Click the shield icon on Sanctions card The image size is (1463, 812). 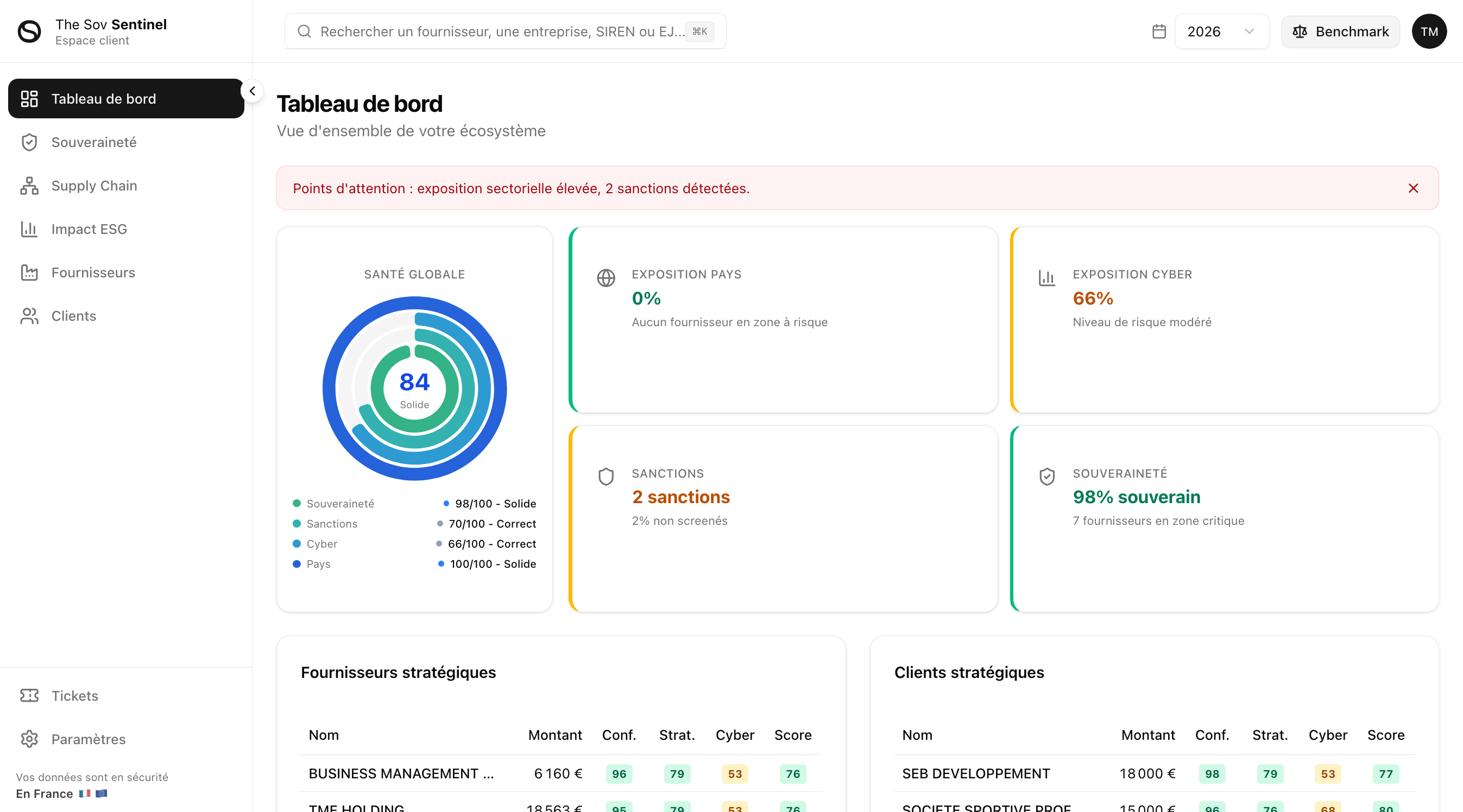click(606, 477)
